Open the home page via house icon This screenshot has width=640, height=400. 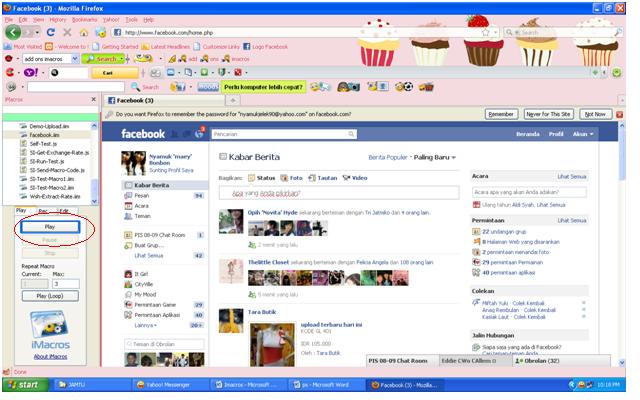[84, 32]
